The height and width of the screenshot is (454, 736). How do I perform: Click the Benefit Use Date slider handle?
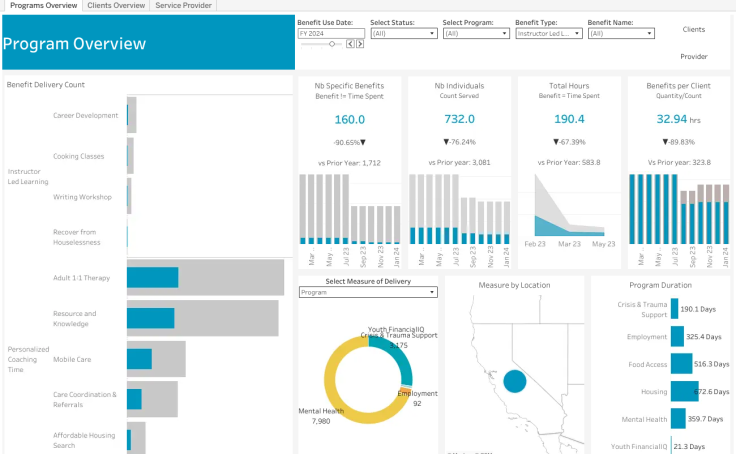[x=332, y=44]
